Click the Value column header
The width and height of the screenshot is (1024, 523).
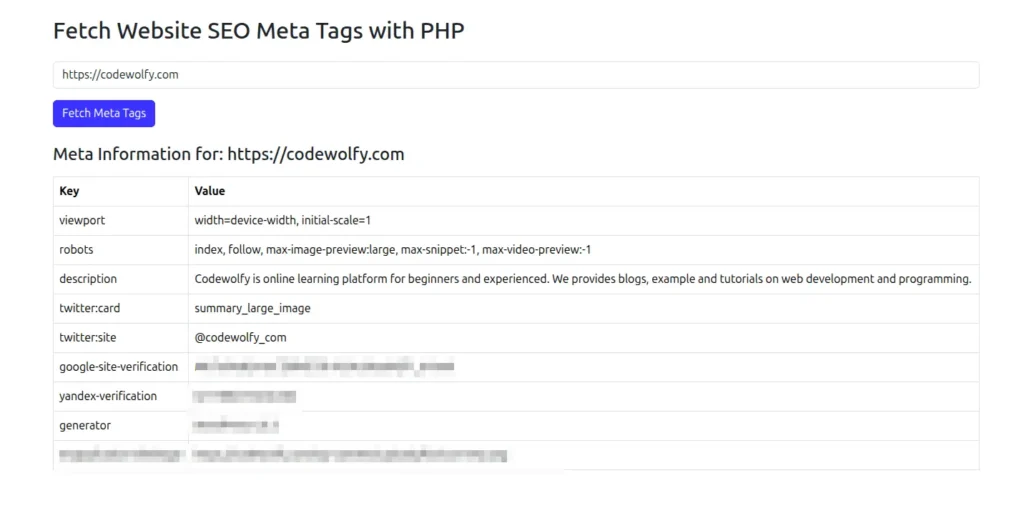(x=210, y=191)
